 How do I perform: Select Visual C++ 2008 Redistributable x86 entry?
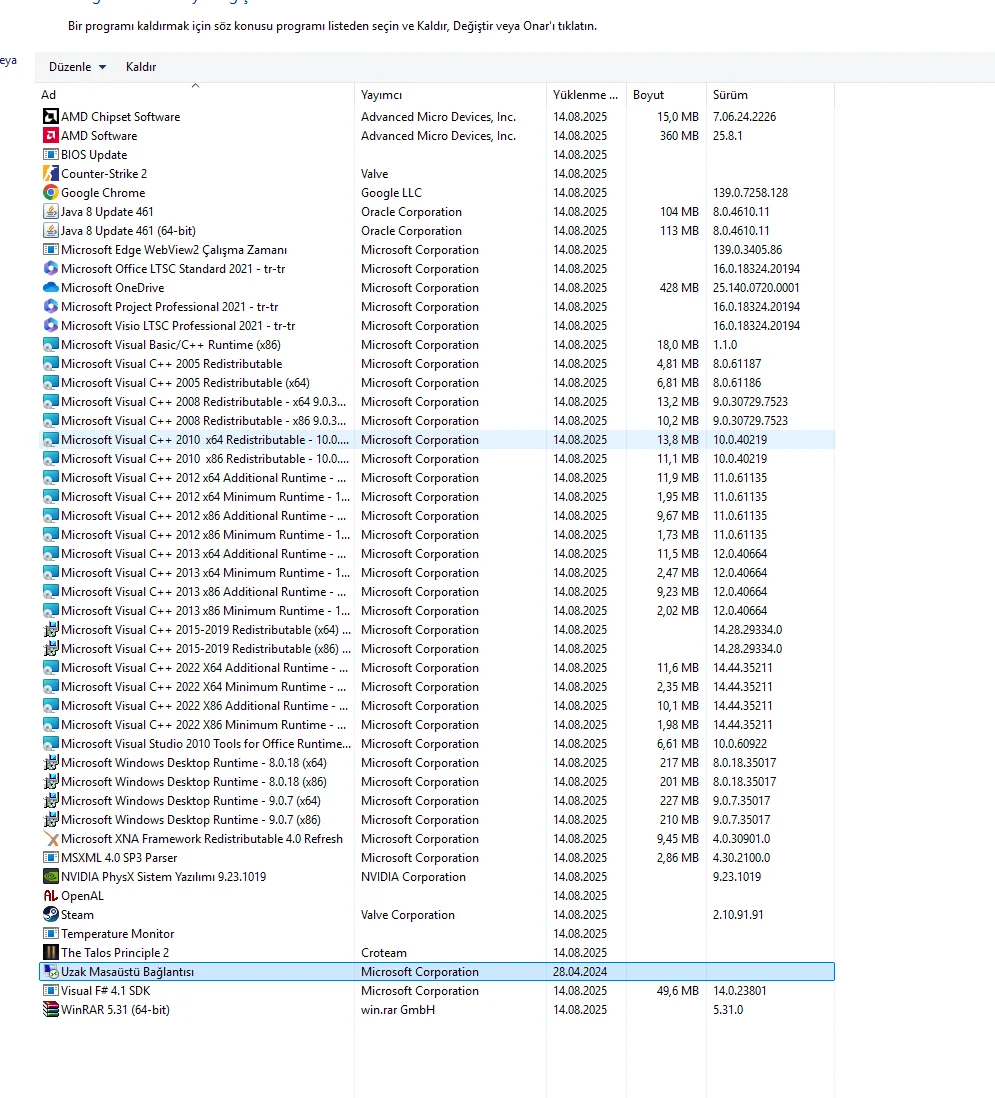[x=203, y=420]
